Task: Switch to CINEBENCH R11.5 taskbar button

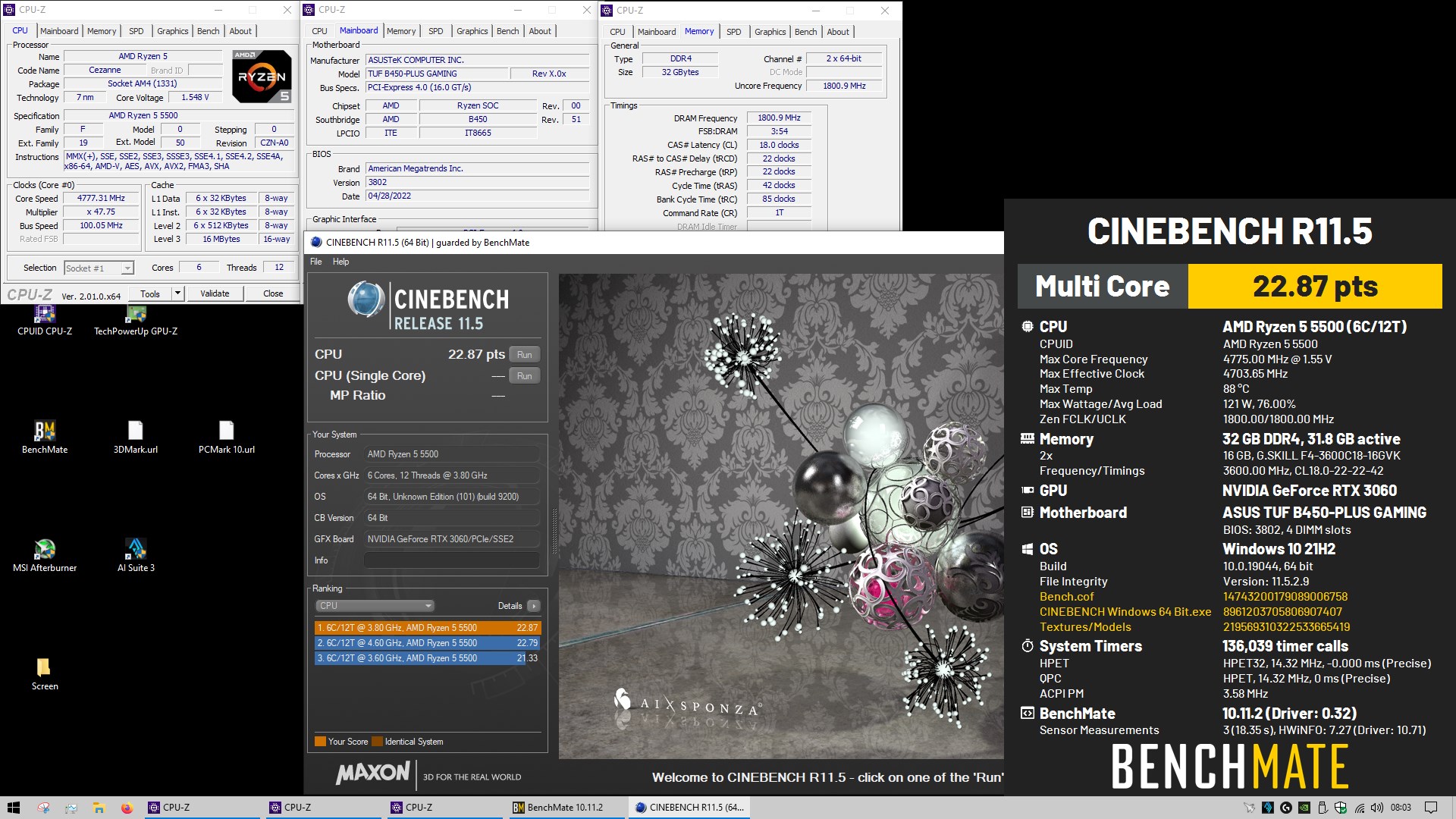Action: tap(689, 808)
